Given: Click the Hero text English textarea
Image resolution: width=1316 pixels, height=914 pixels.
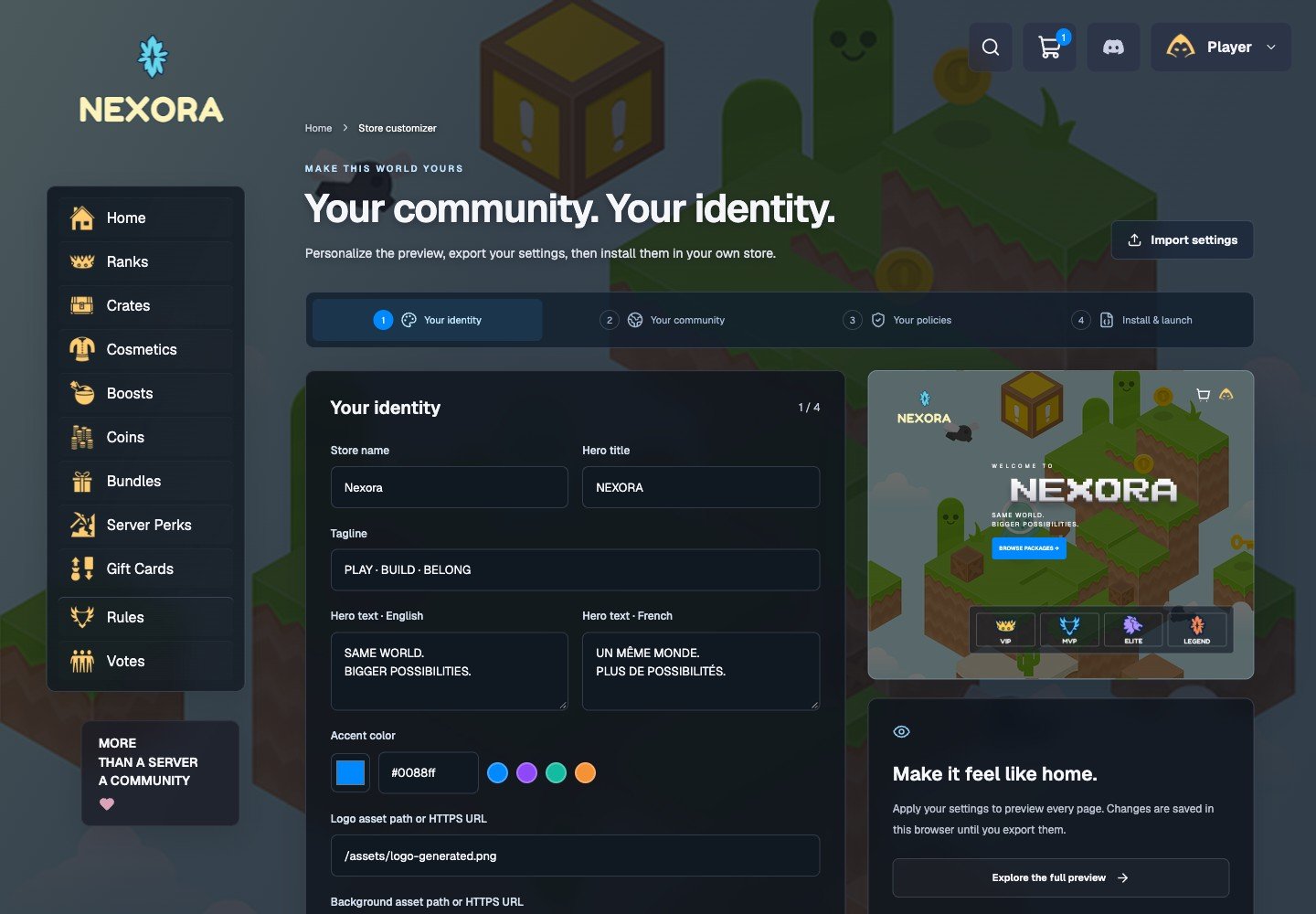Looking at the screenshot, I should pyautogui.click(x=449, y=671).
